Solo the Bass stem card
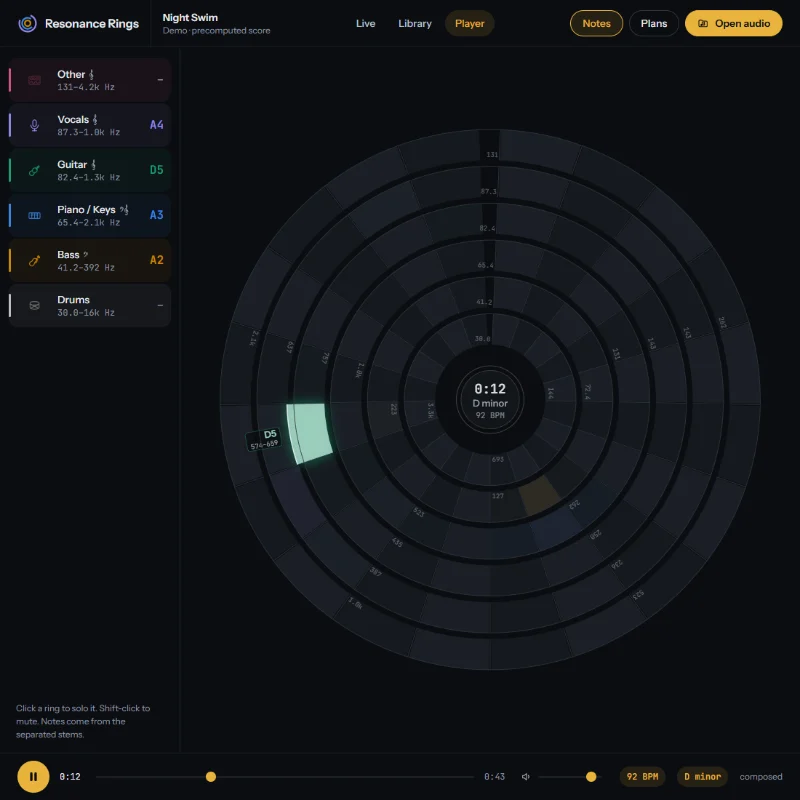Screen dimensions: 800x800 click(90, 260)
